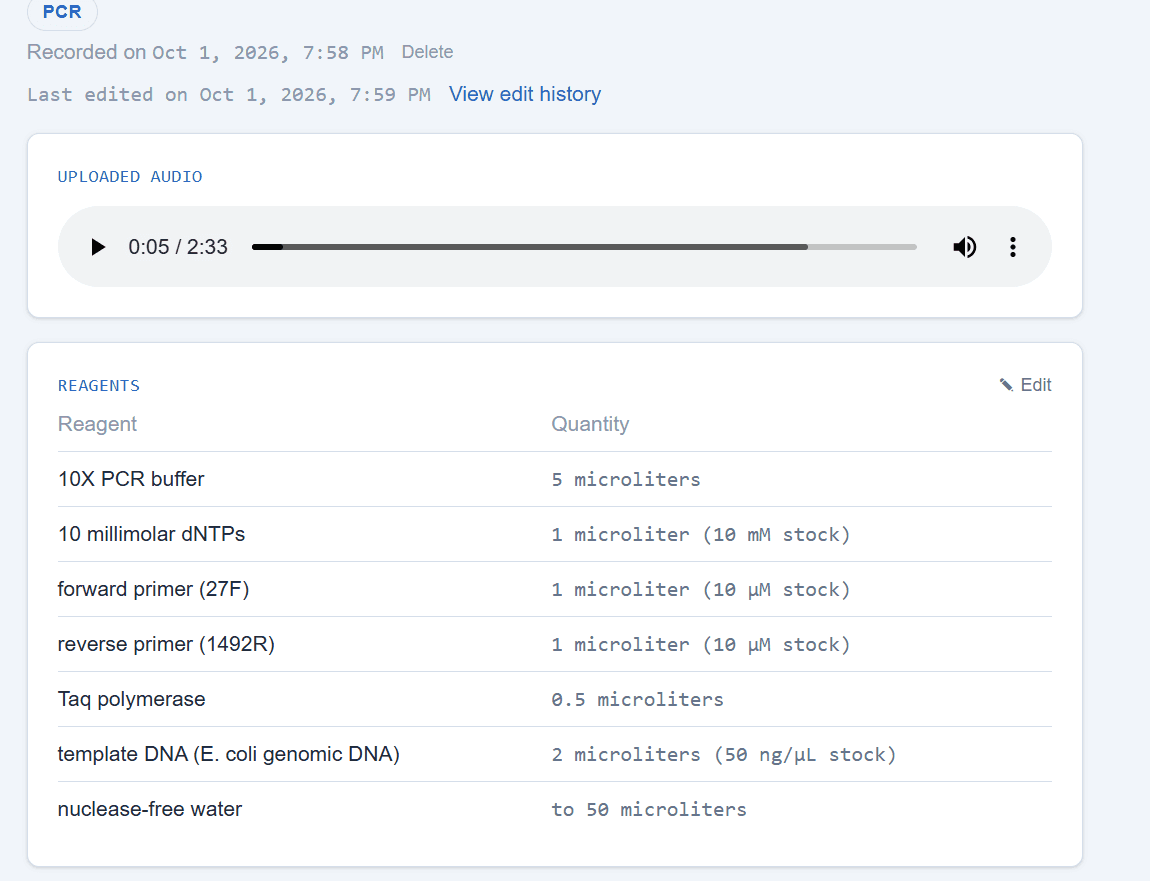Select reverse primer (1492R) entry

tap(166, 644)
